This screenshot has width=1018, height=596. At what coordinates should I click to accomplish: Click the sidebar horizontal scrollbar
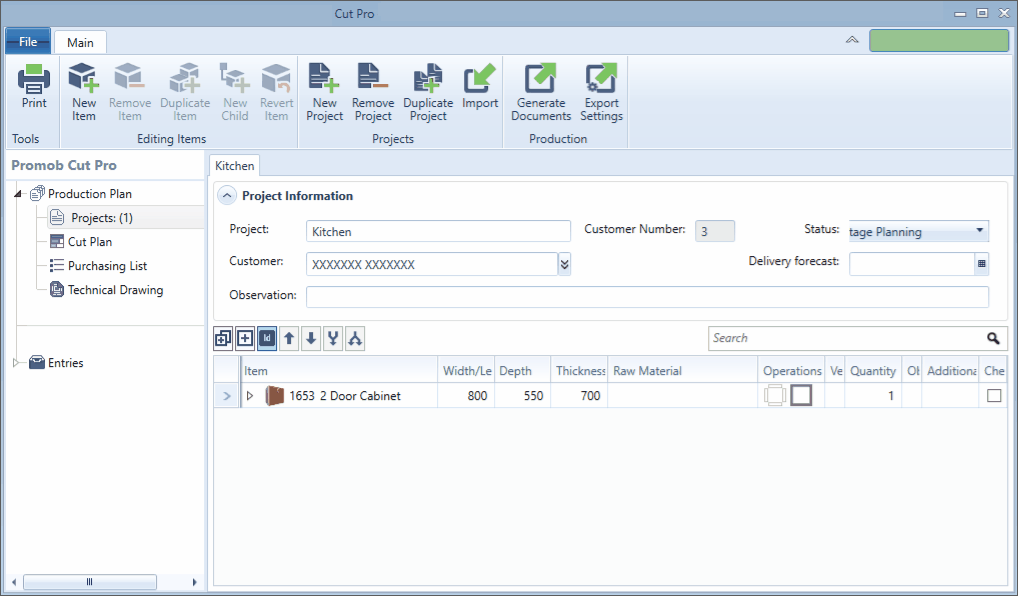coord(89,582)
